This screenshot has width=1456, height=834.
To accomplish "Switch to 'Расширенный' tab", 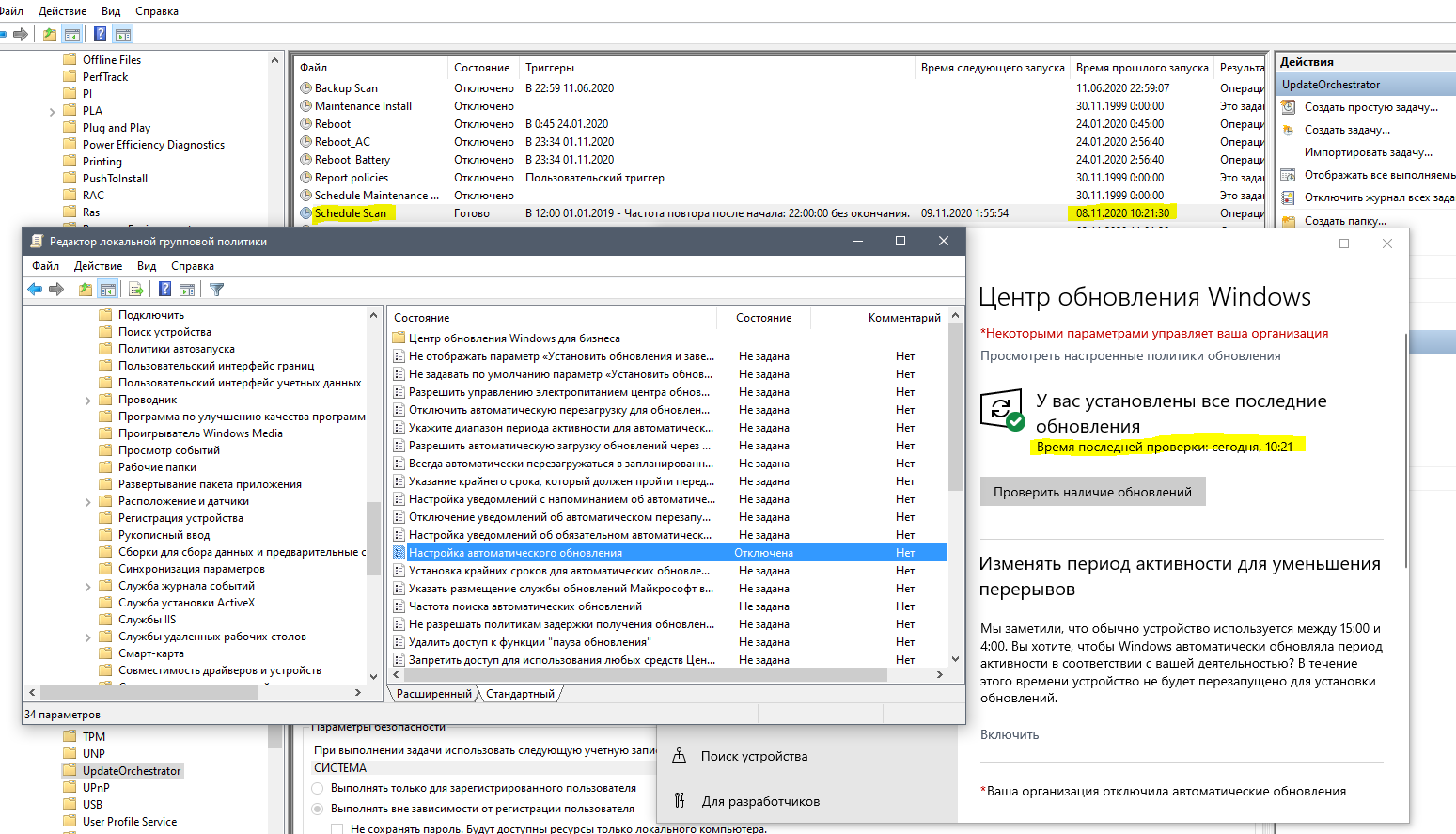I will [433, 694].
